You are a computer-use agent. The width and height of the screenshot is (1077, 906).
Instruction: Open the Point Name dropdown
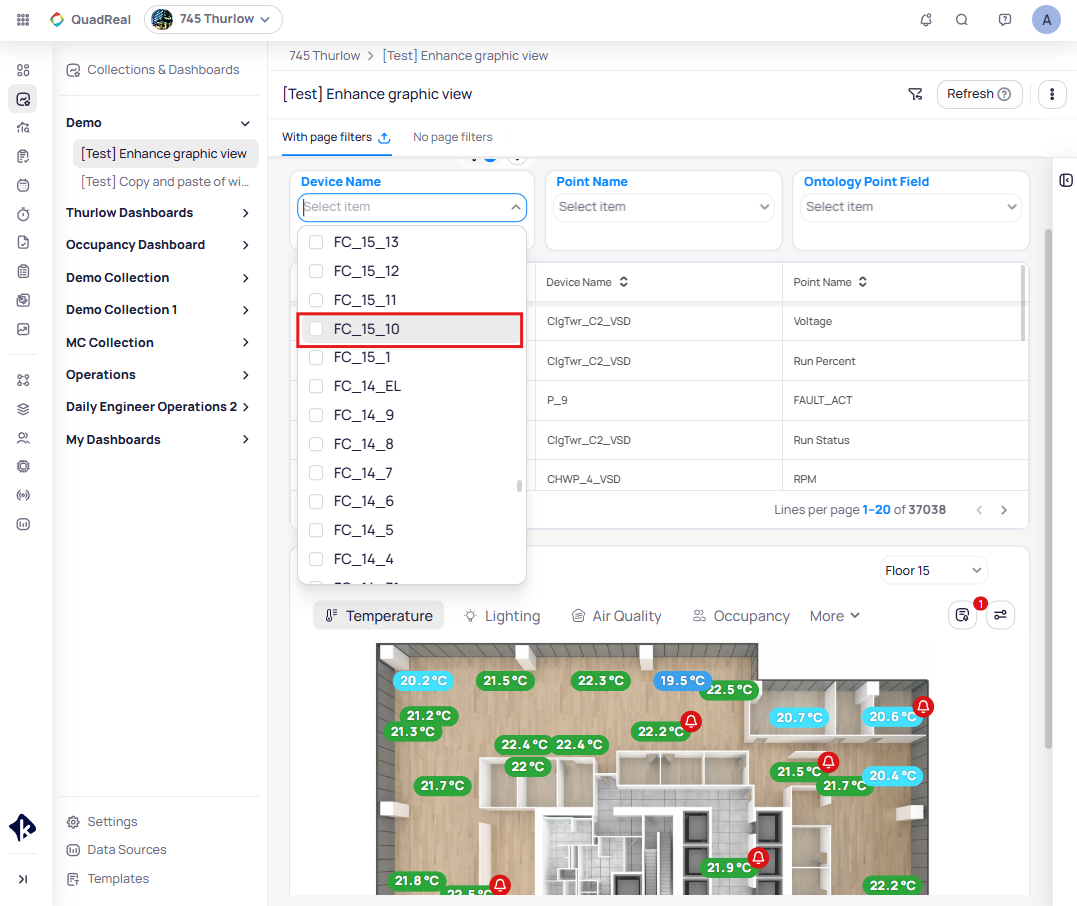tap(664, 207)
